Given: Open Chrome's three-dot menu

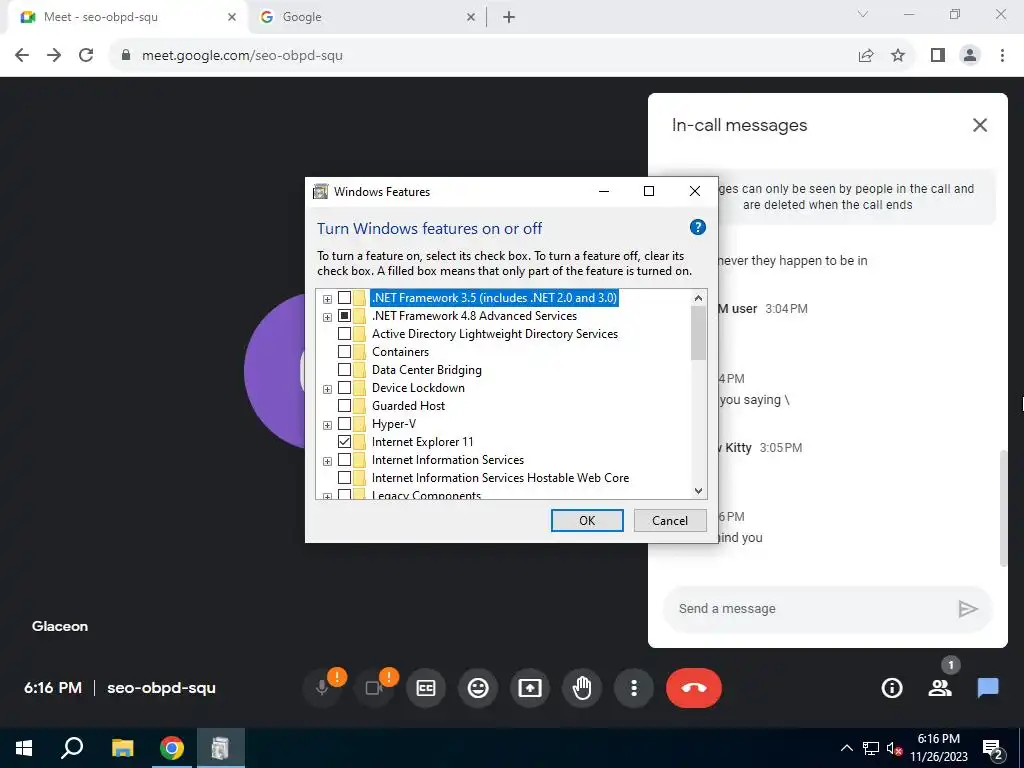Looking at the screenshot, I should click(1002, 55).
